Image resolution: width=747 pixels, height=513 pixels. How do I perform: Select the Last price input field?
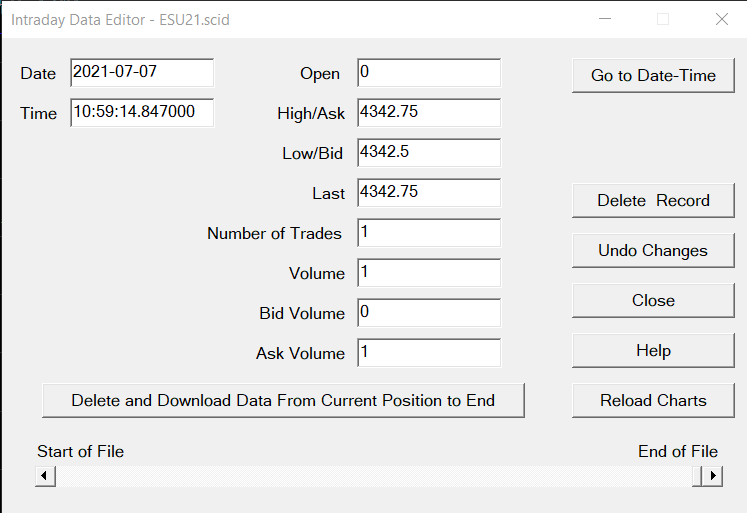(429, 192)
